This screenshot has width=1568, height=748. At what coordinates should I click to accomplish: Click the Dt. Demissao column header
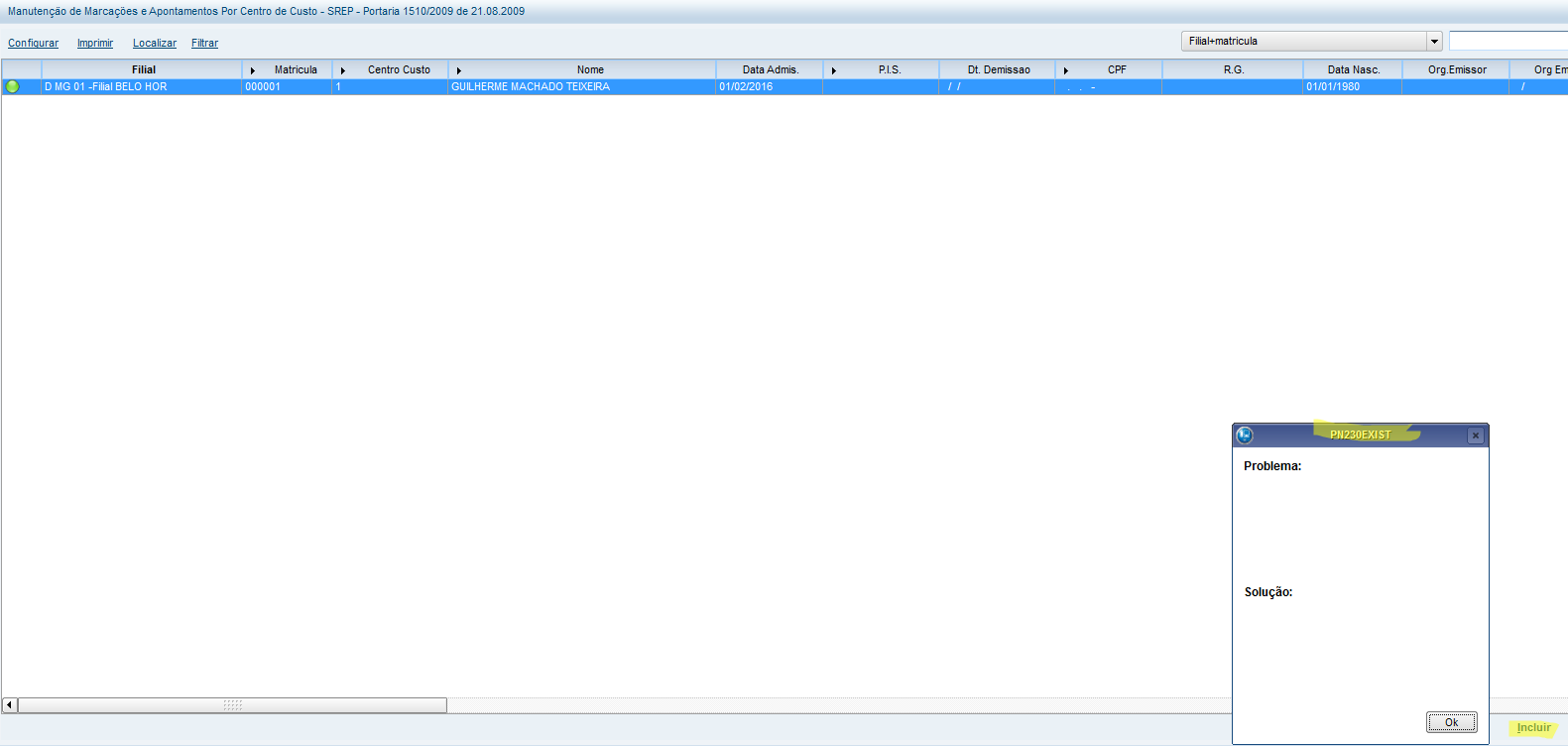pos(999,69)
